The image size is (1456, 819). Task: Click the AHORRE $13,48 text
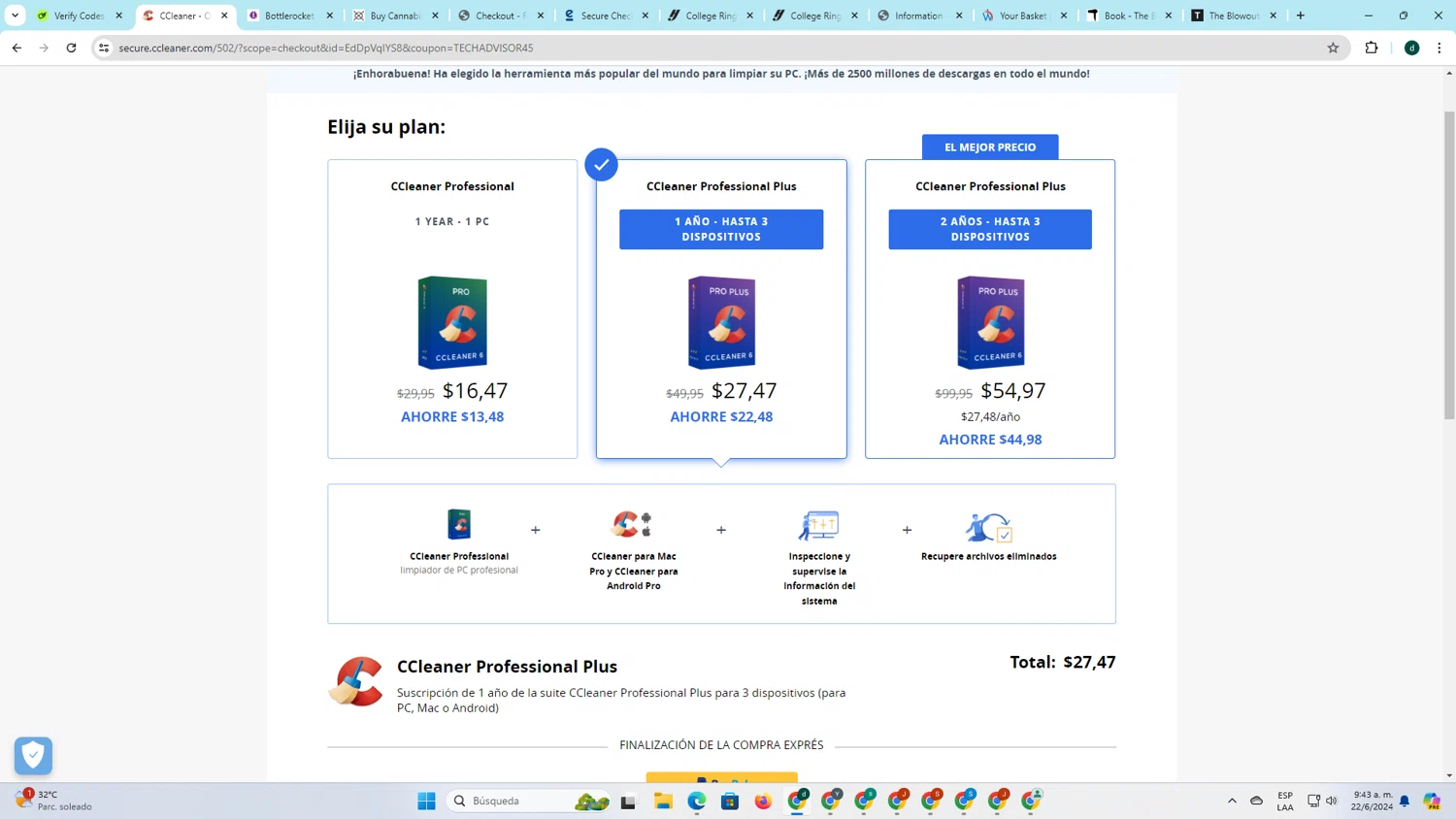[x=452, y=416]
